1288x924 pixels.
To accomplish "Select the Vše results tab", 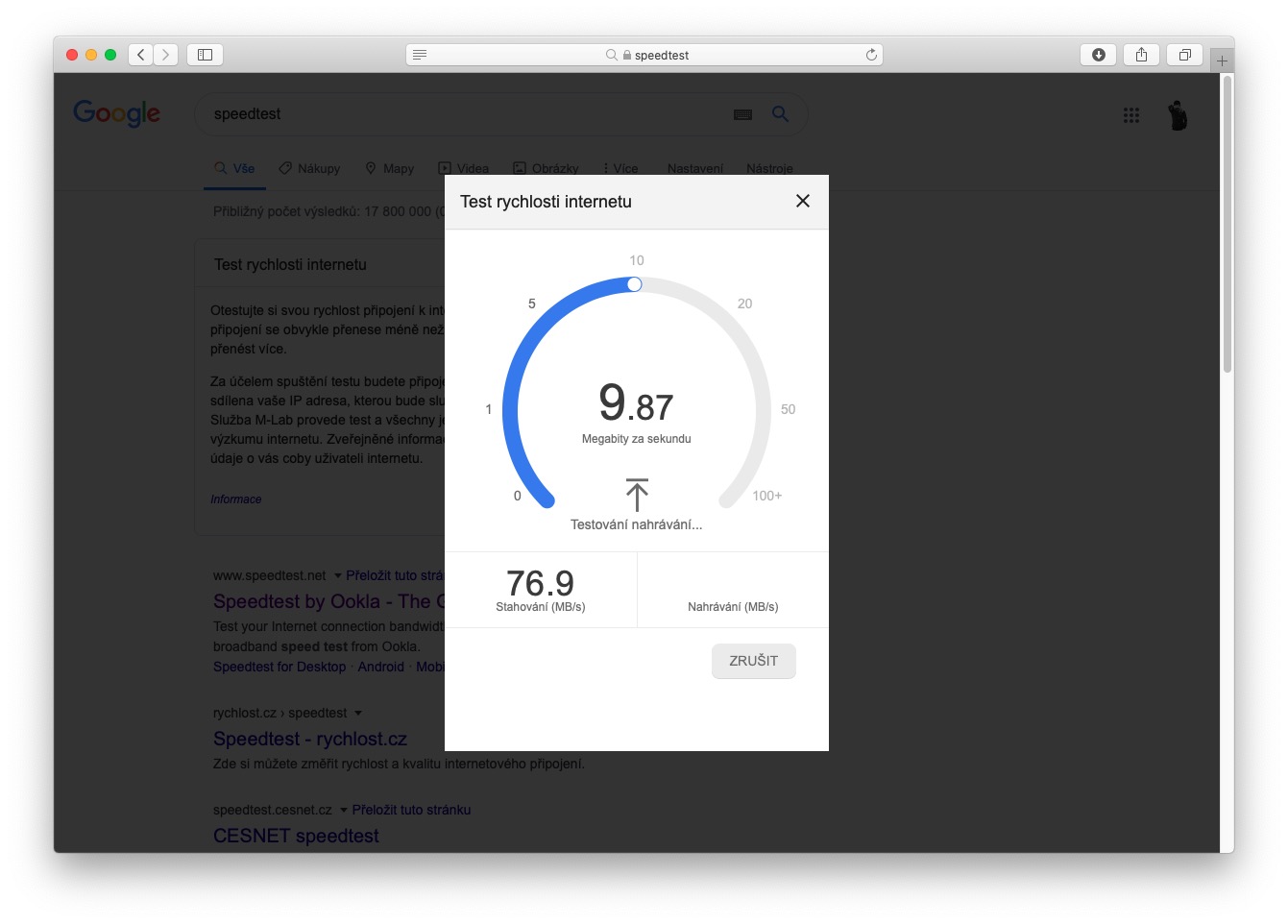I will (x=234, y=168).
